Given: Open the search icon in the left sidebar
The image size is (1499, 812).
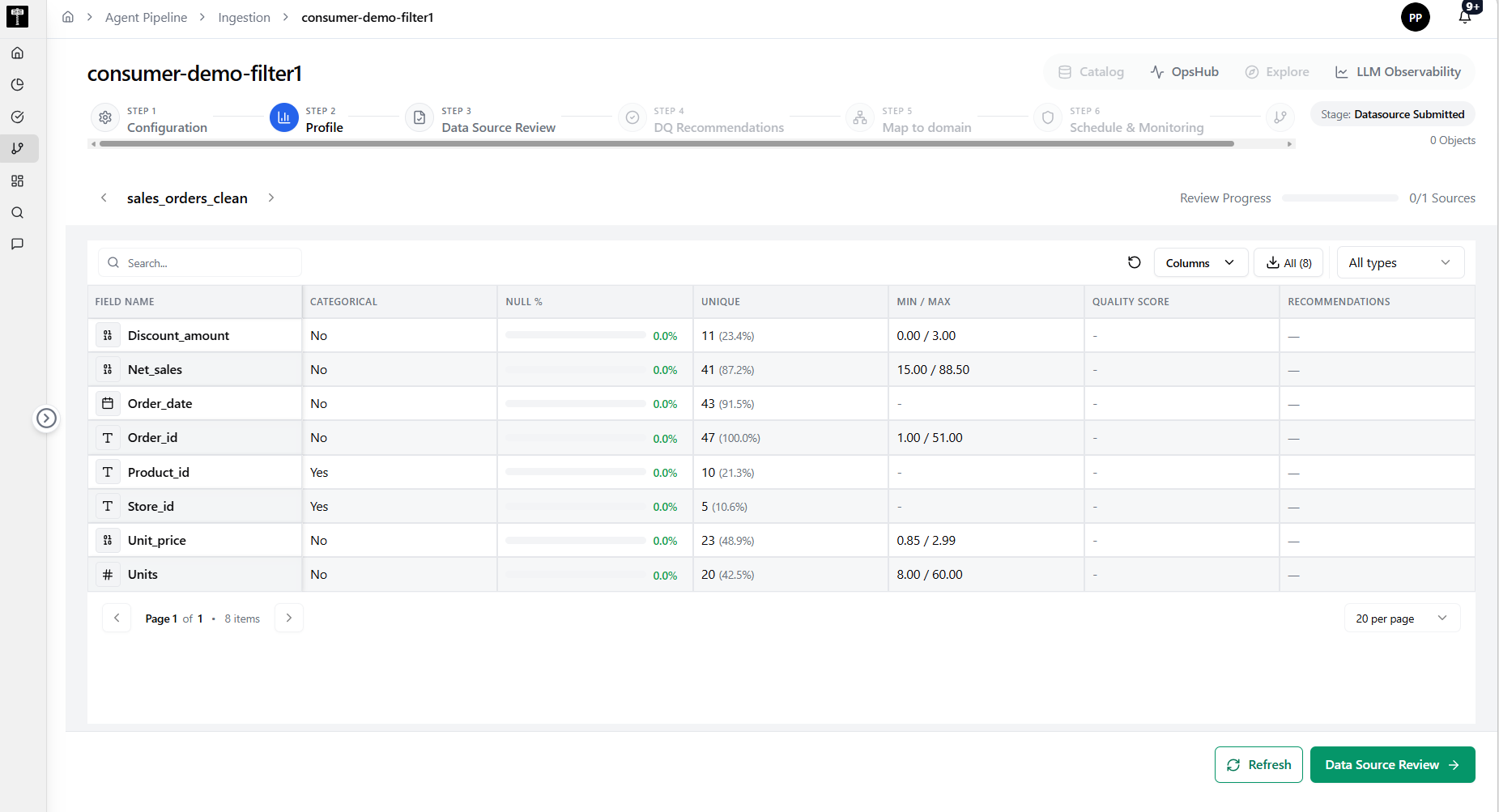Looking at the screenshot, I should tap(17, 213).
